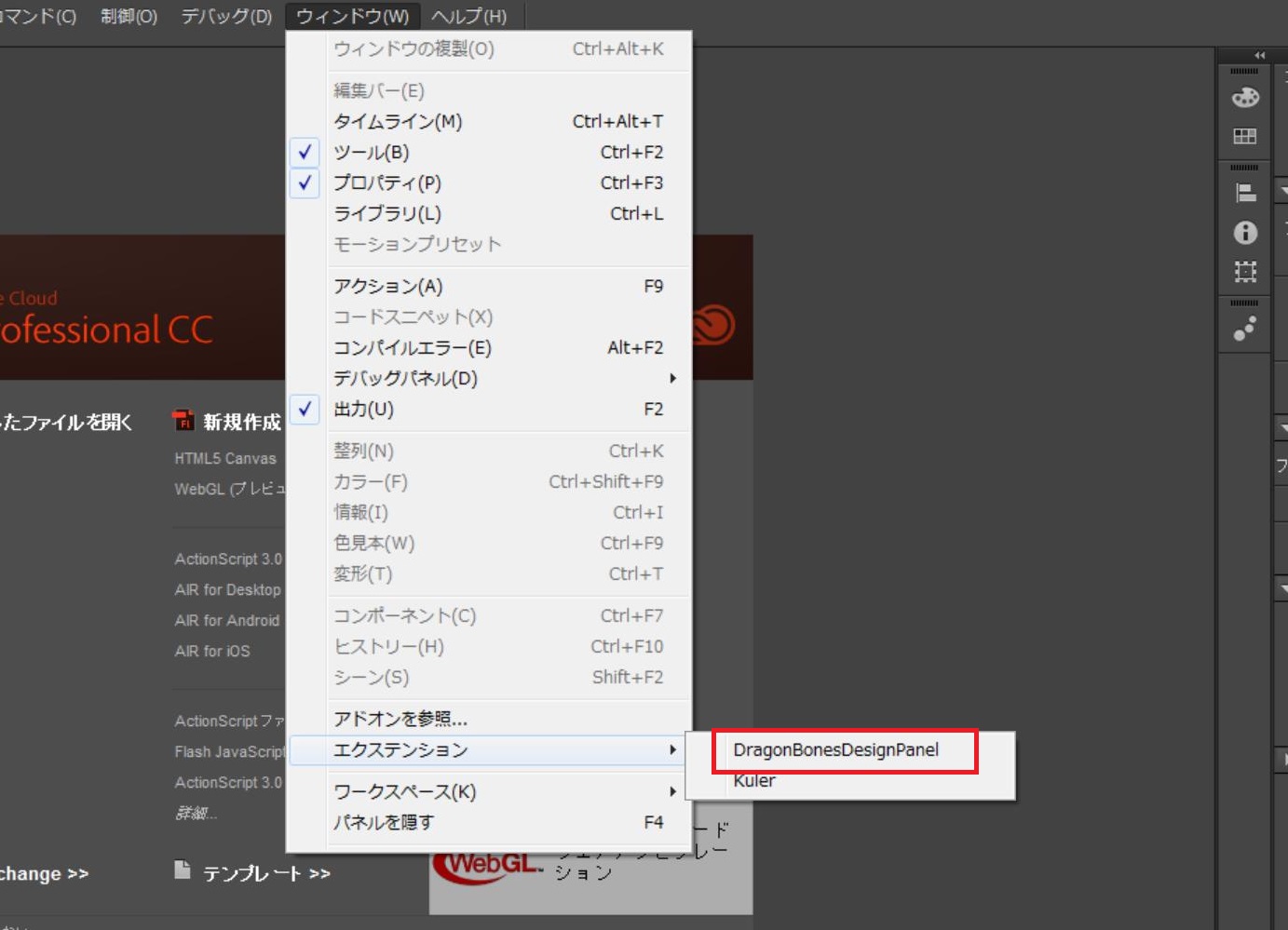Open the Color panel palette icon
Viewport: 1288px width, 930px height.
point(1245,97)
